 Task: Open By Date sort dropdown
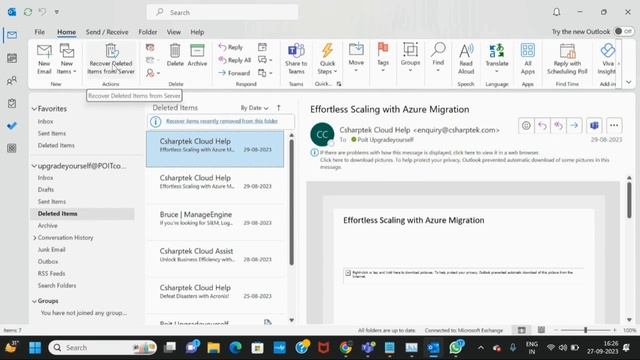point(254,108)
